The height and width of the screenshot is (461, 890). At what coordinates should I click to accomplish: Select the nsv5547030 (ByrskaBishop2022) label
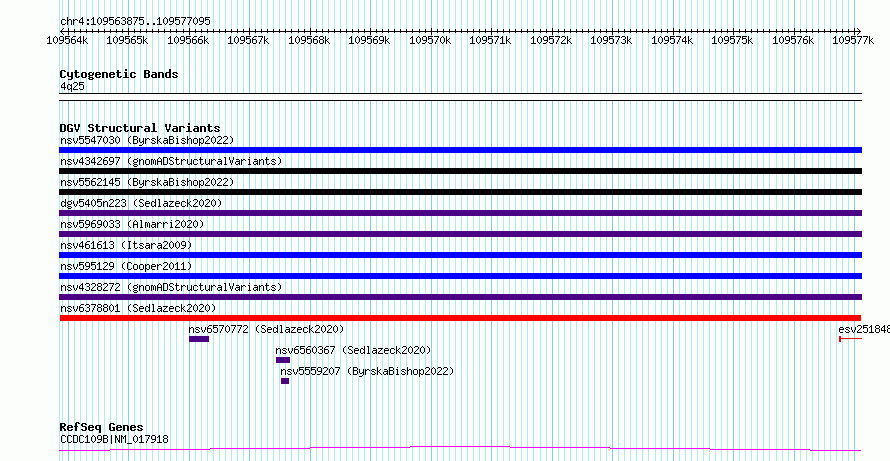coord(147,140)
